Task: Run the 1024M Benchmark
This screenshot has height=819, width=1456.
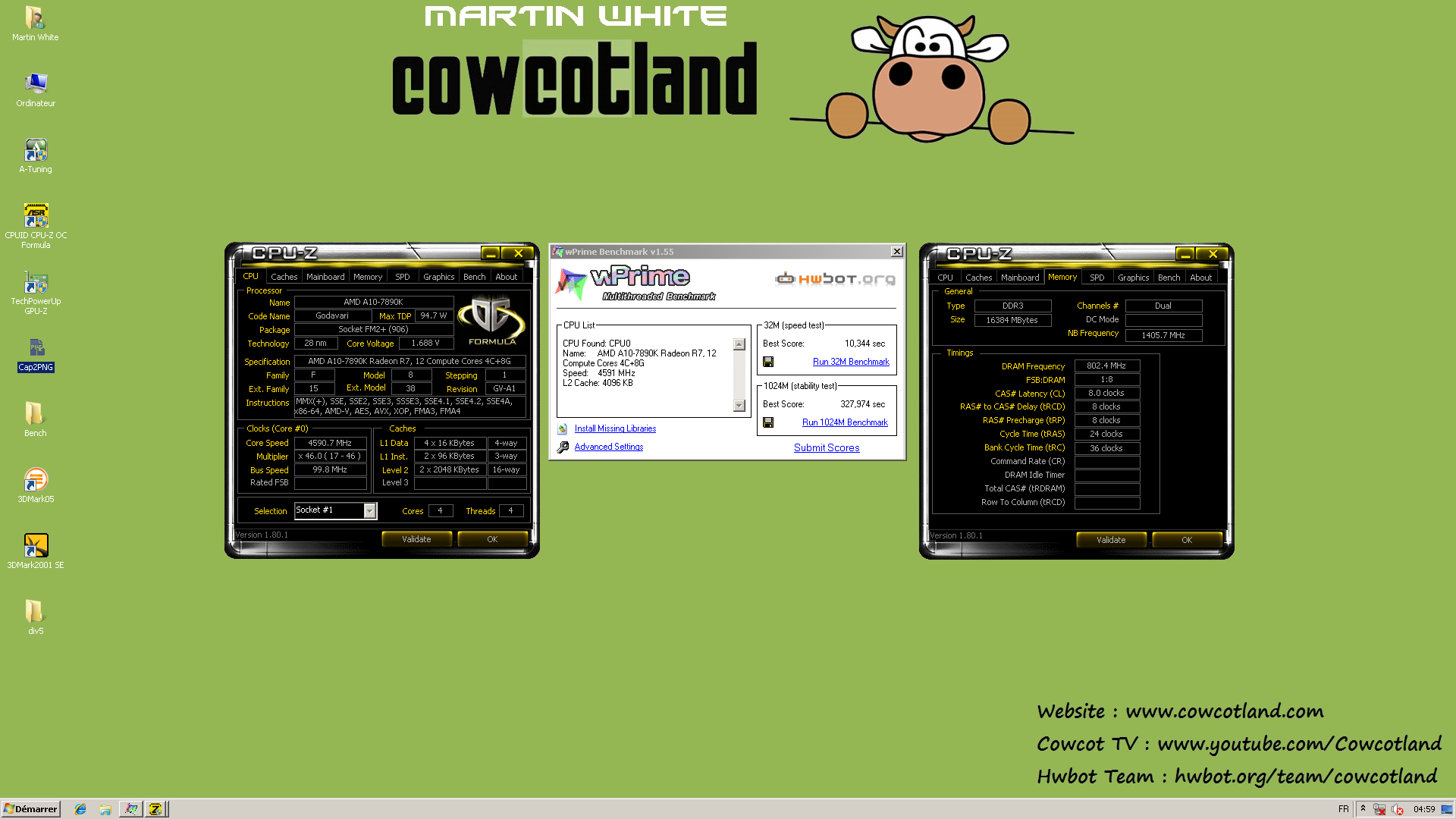Action: [x=845, y=423]
